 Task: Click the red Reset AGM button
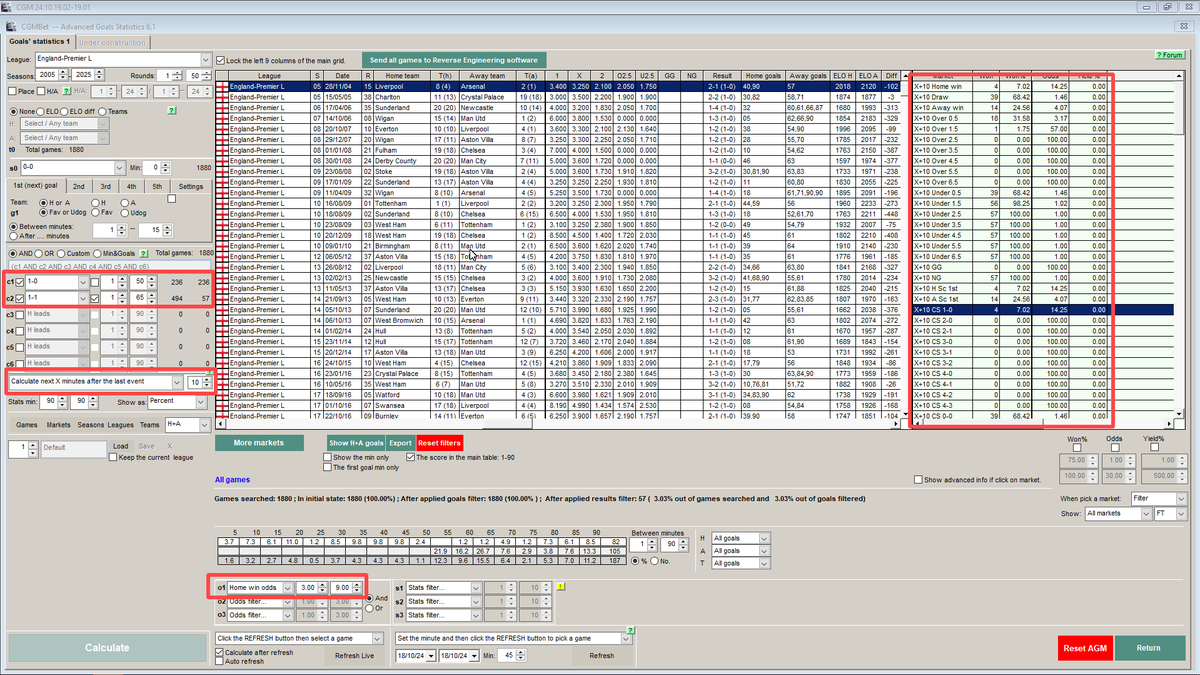(x=1084, y=648)
